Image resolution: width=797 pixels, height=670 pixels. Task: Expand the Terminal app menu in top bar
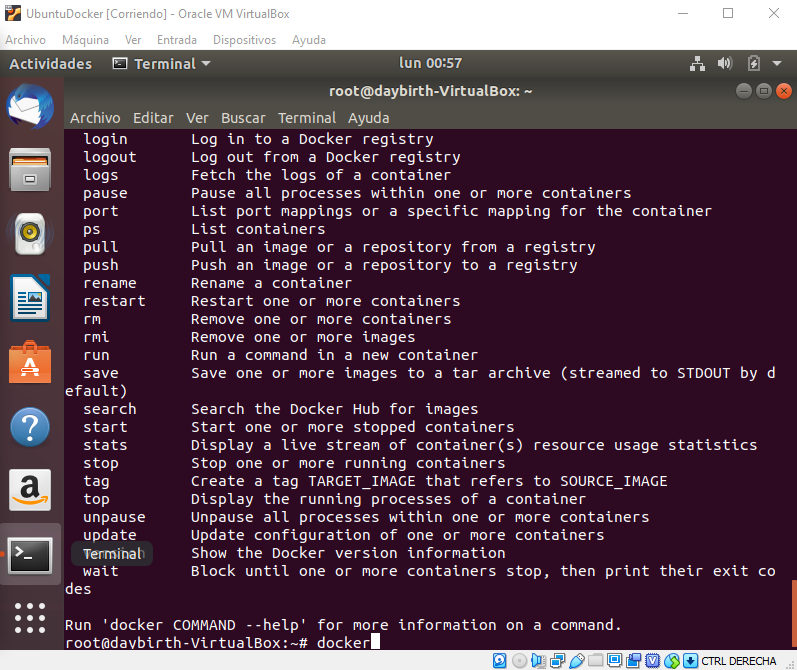(x=162, y=64)
